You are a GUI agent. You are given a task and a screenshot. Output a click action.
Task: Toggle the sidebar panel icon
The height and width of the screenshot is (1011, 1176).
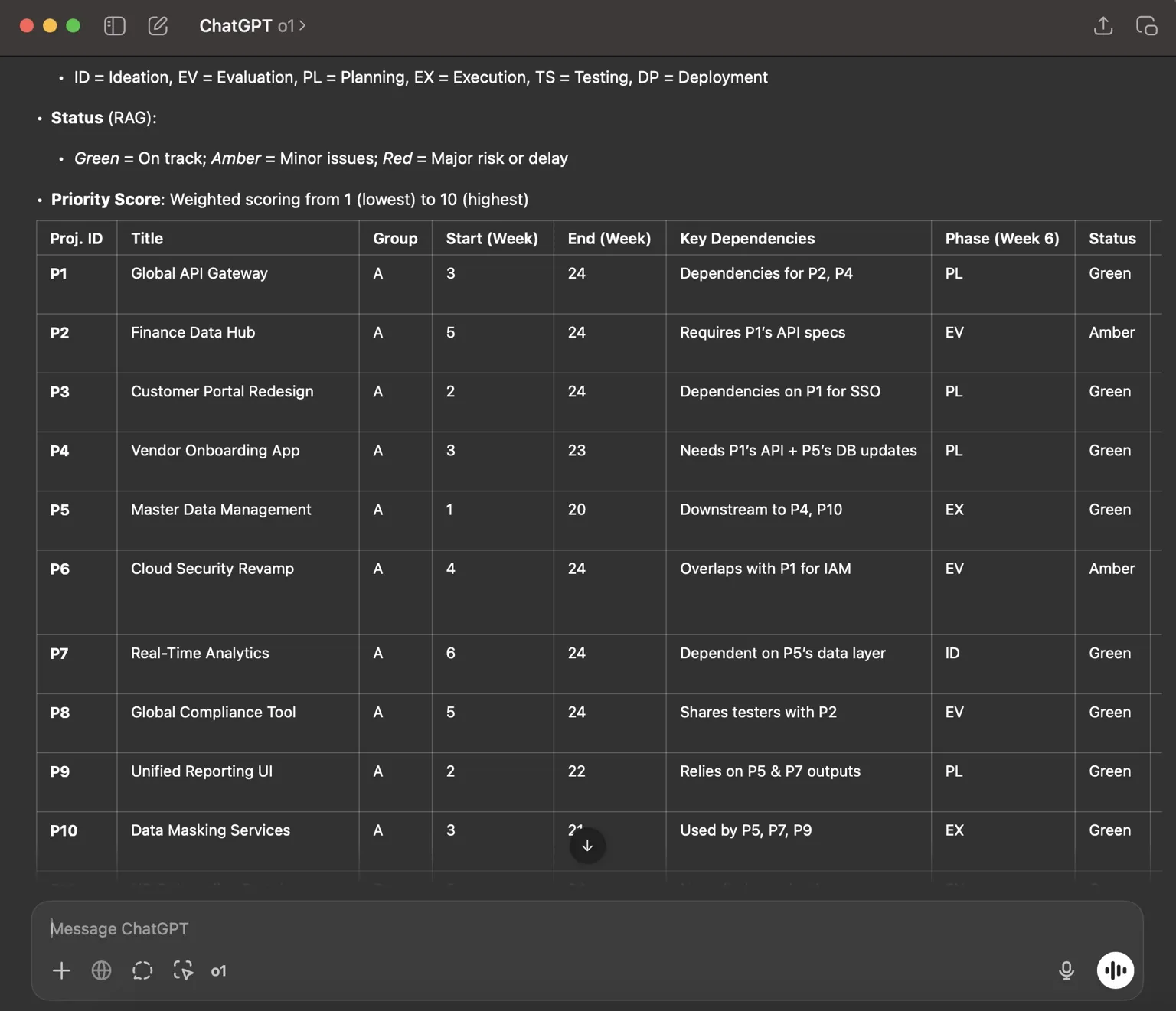point(115,26)
